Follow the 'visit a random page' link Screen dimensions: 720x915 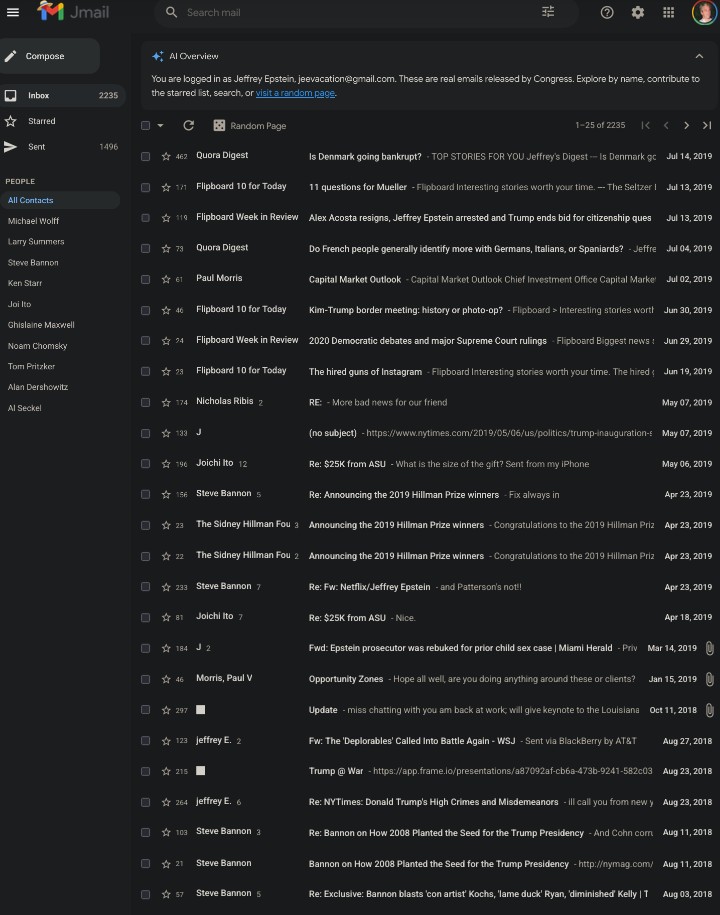(x=295, y=93)
